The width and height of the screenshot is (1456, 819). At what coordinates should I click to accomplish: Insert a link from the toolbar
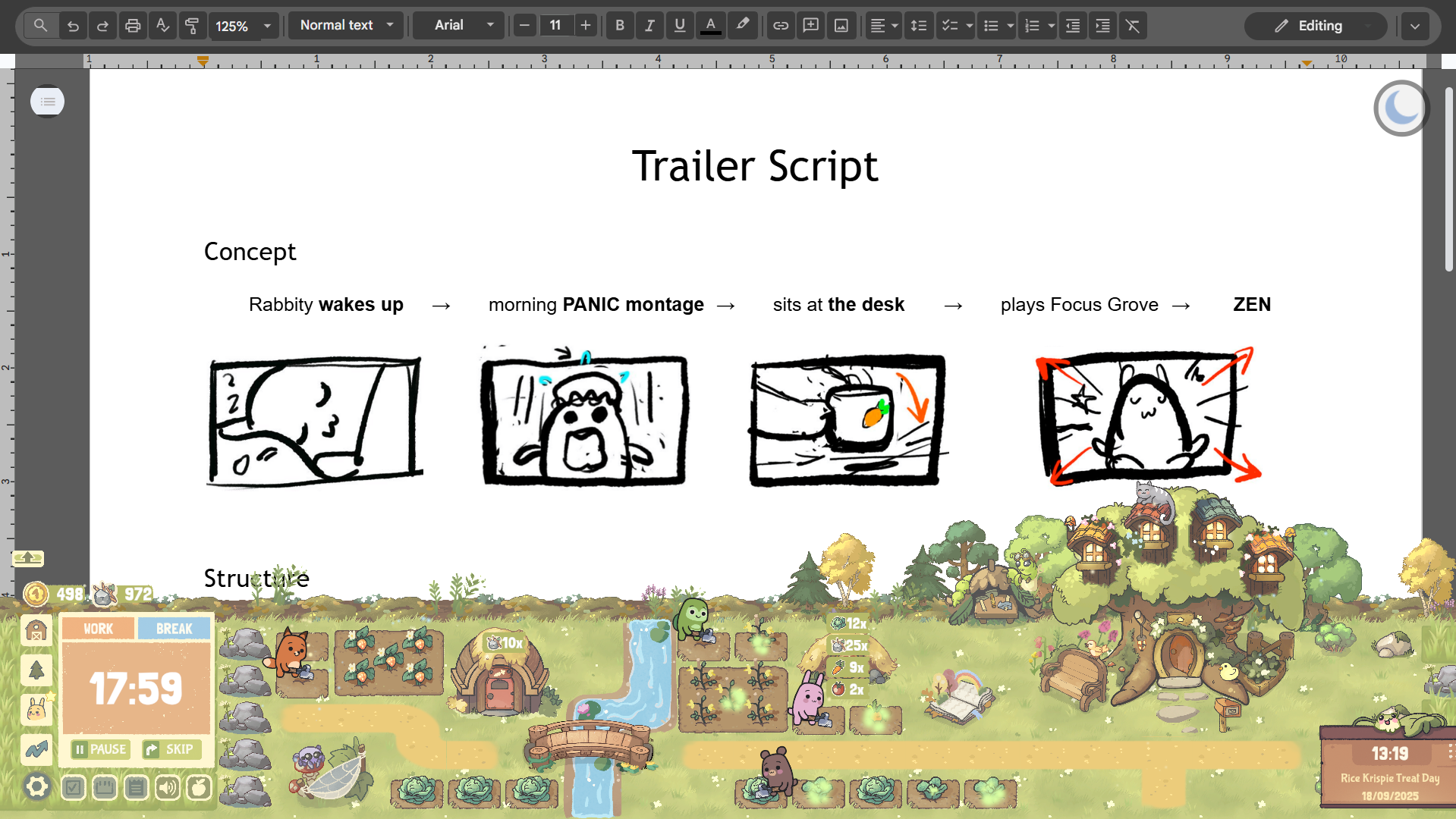point(781,26)
